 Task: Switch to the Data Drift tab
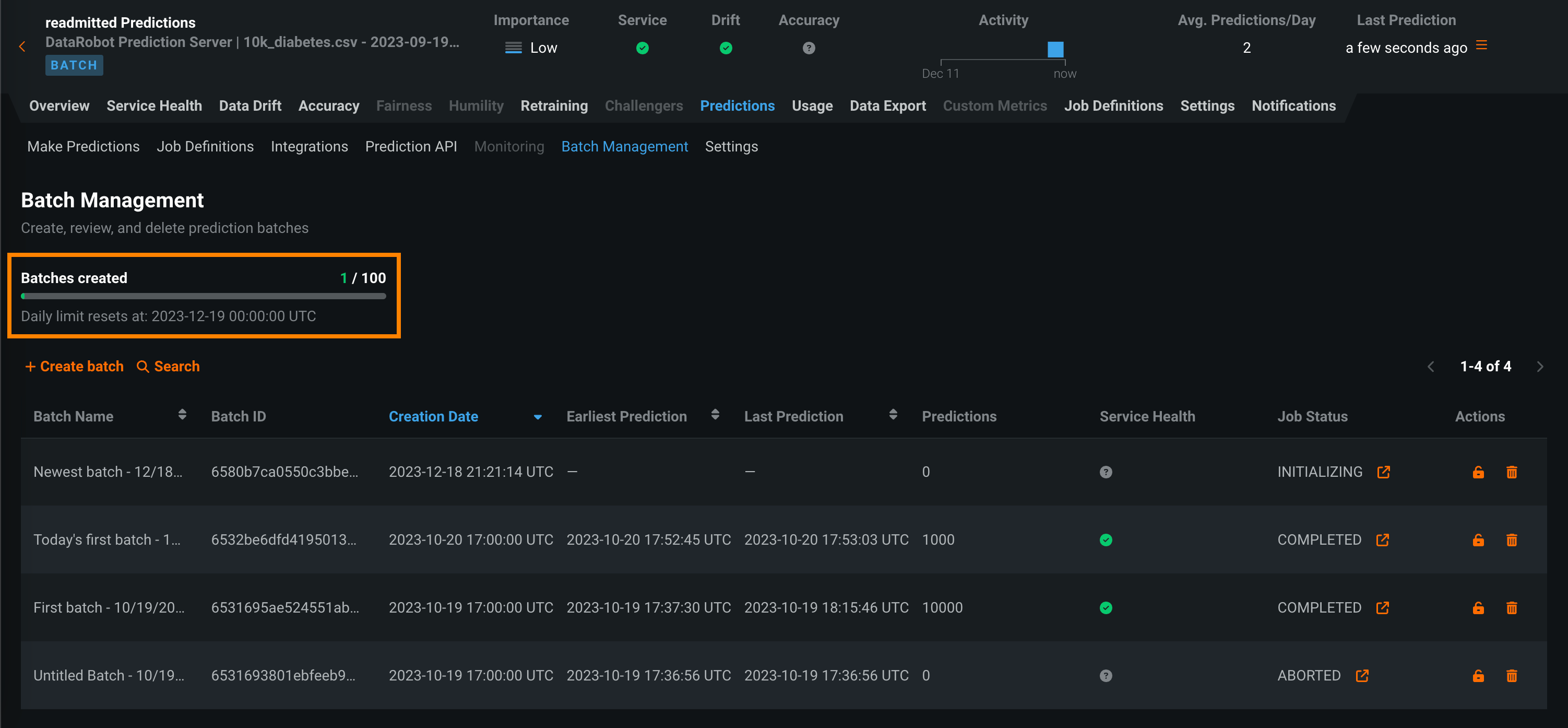click(250, 106)
